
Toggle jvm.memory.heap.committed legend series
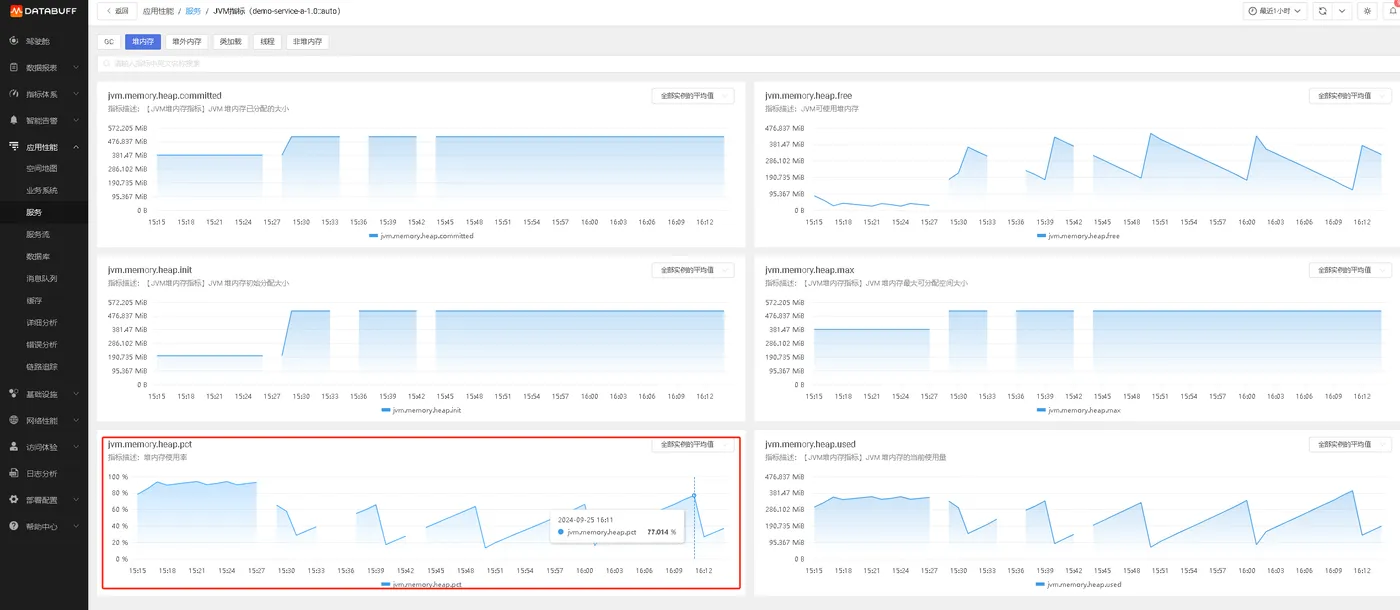pyautogui.click(x=421, y=236)
